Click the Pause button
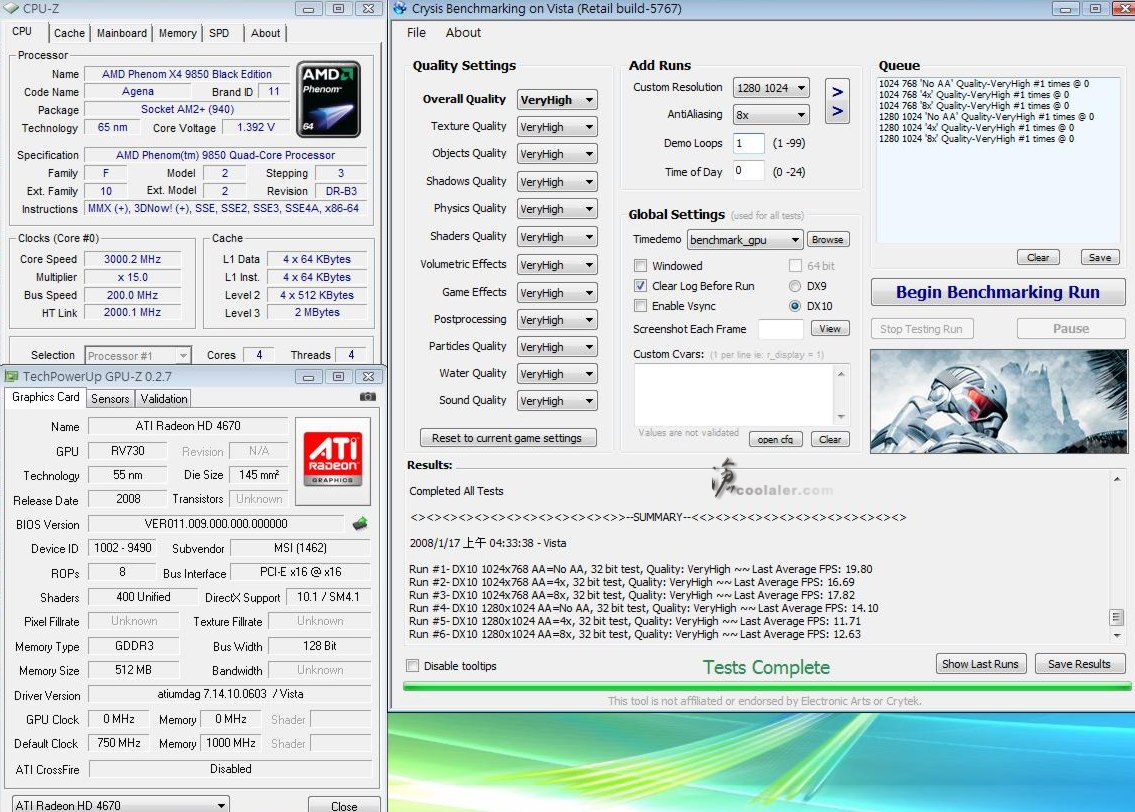Screen dimensions: 1135x812 point(1071,329)
